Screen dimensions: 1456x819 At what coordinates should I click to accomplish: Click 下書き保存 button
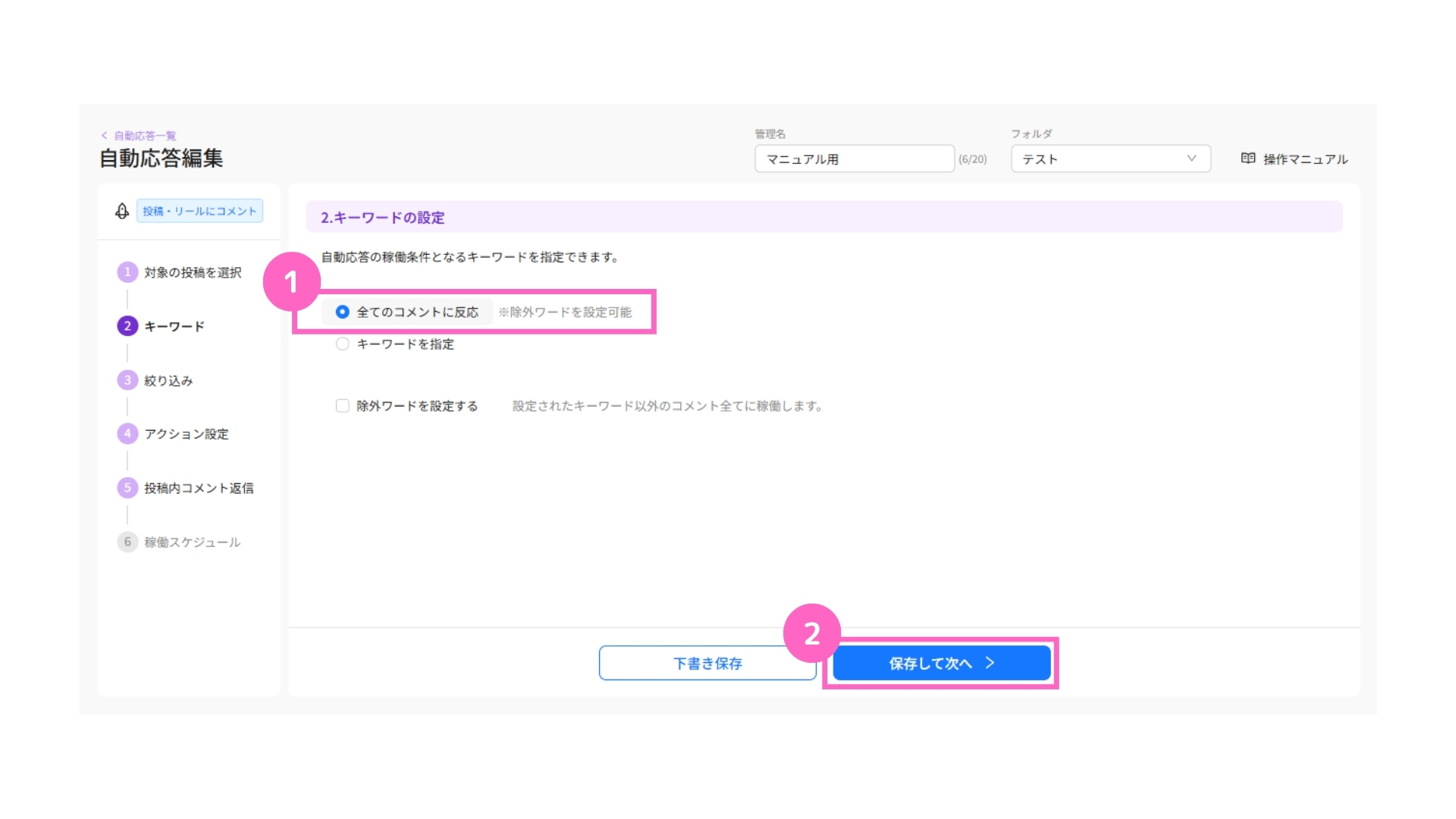(x=708, y=663)
